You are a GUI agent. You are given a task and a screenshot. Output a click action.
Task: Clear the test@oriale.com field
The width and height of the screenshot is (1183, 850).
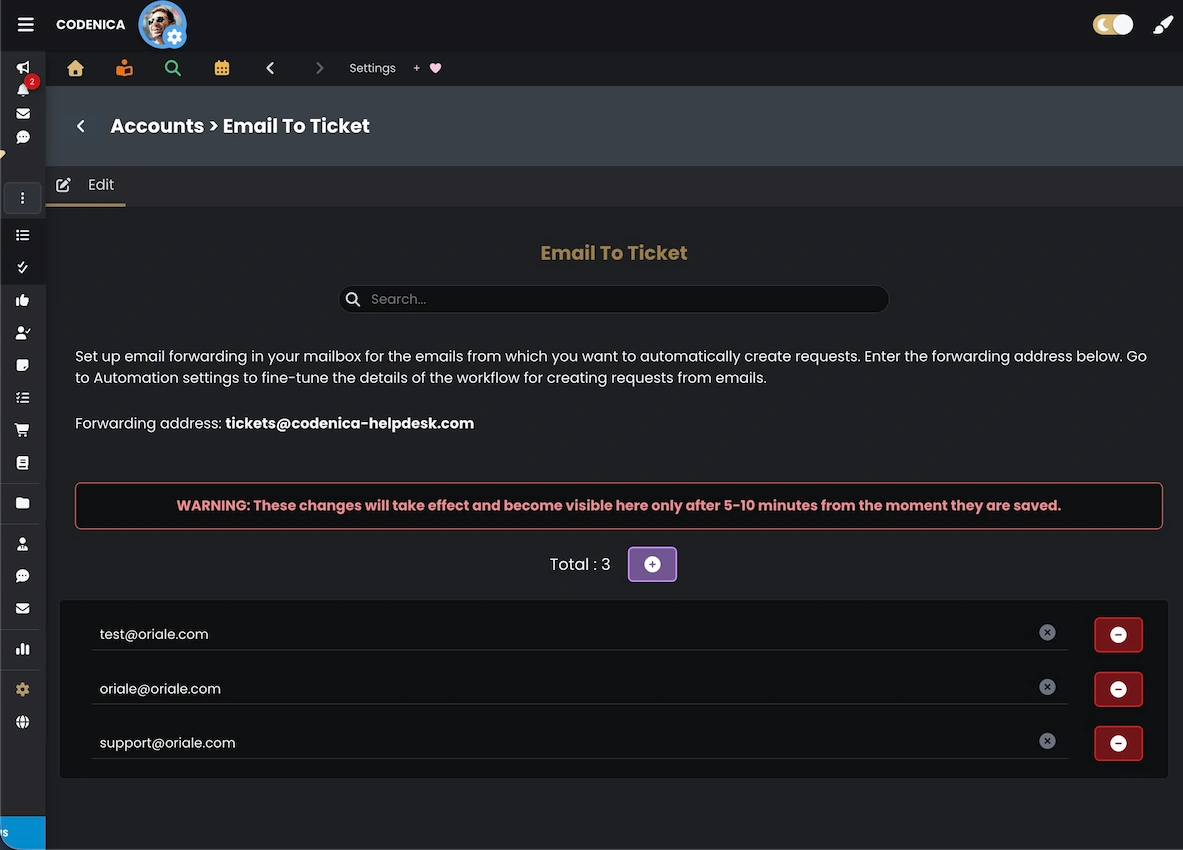coord(1047,633)
